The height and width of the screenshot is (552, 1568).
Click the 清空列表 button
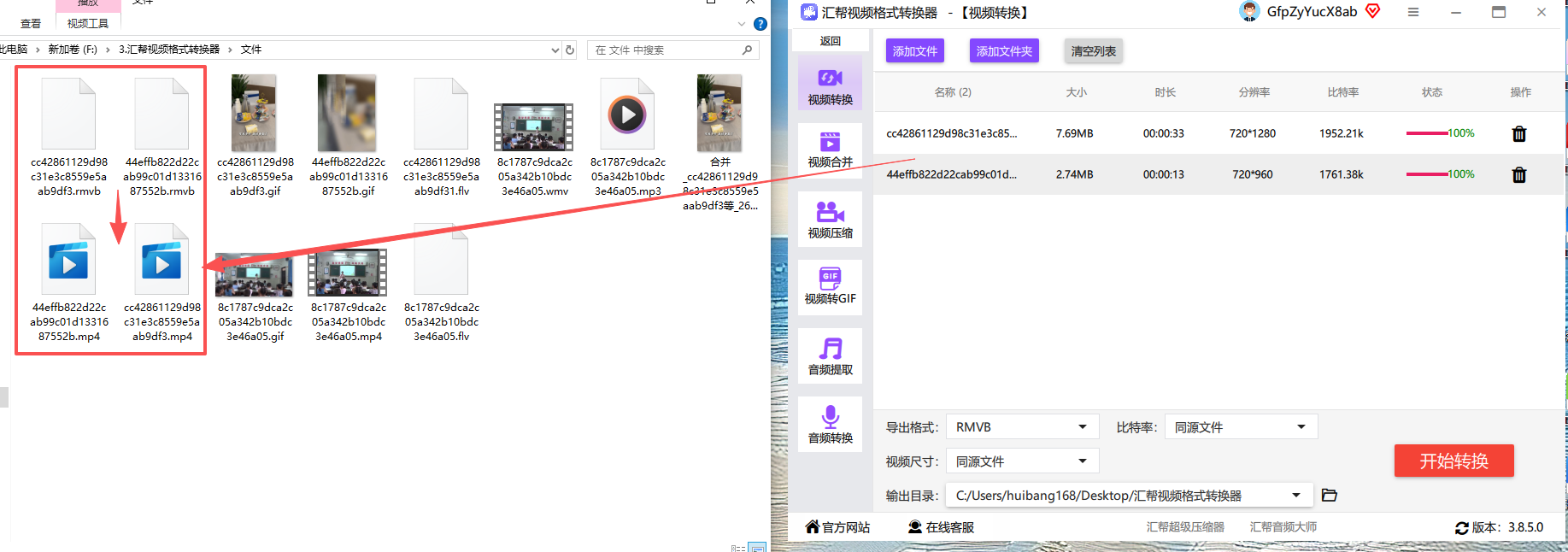(1093, 51)
